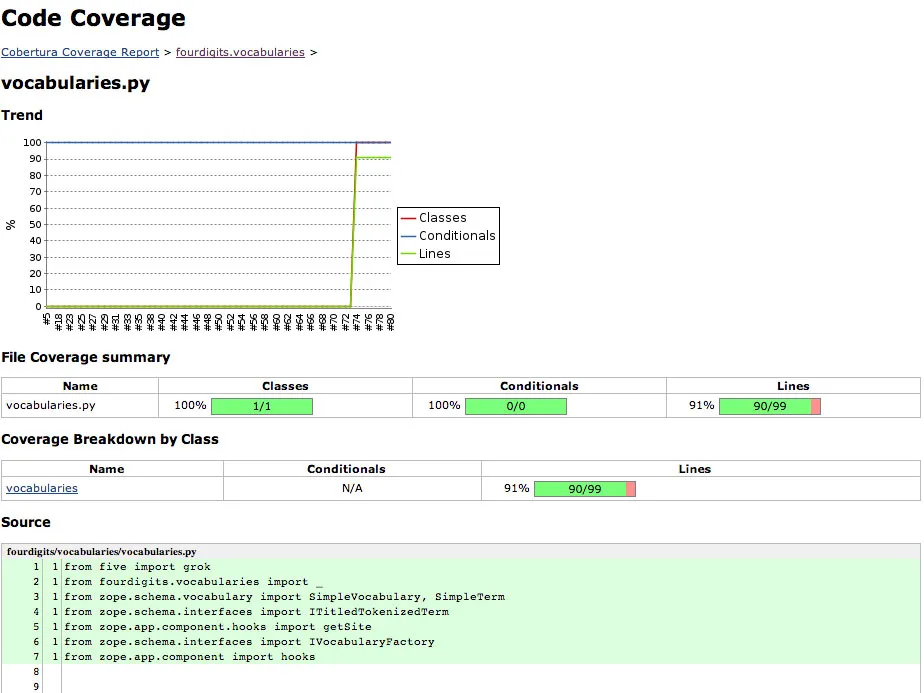
Task: Click the Code Coverage page title
Action: tap(93, 17)
